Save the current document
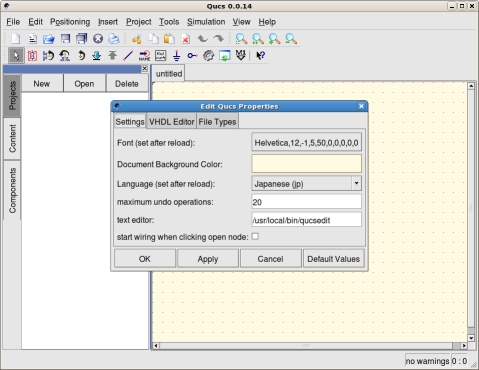This screenshot has width=479, height=370. (65, 39)
